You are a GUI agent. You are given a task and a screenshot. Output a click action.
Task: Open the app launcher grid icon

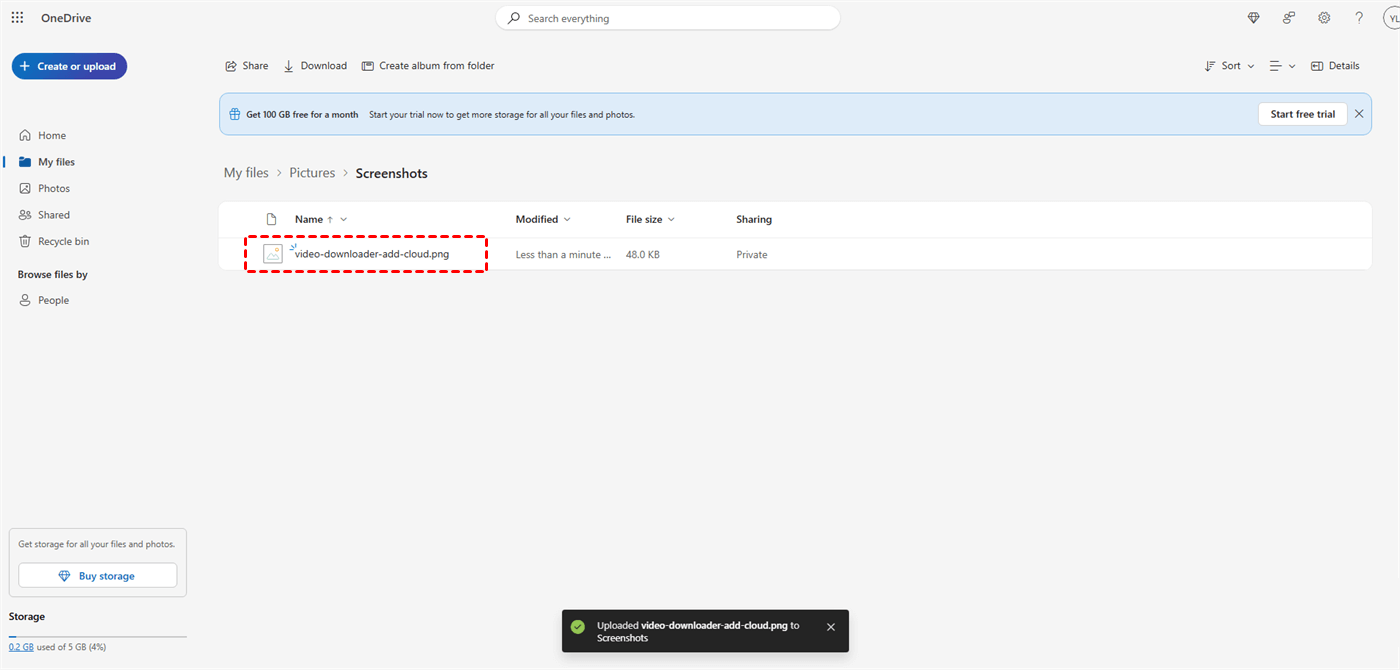(x=17, y=18)
